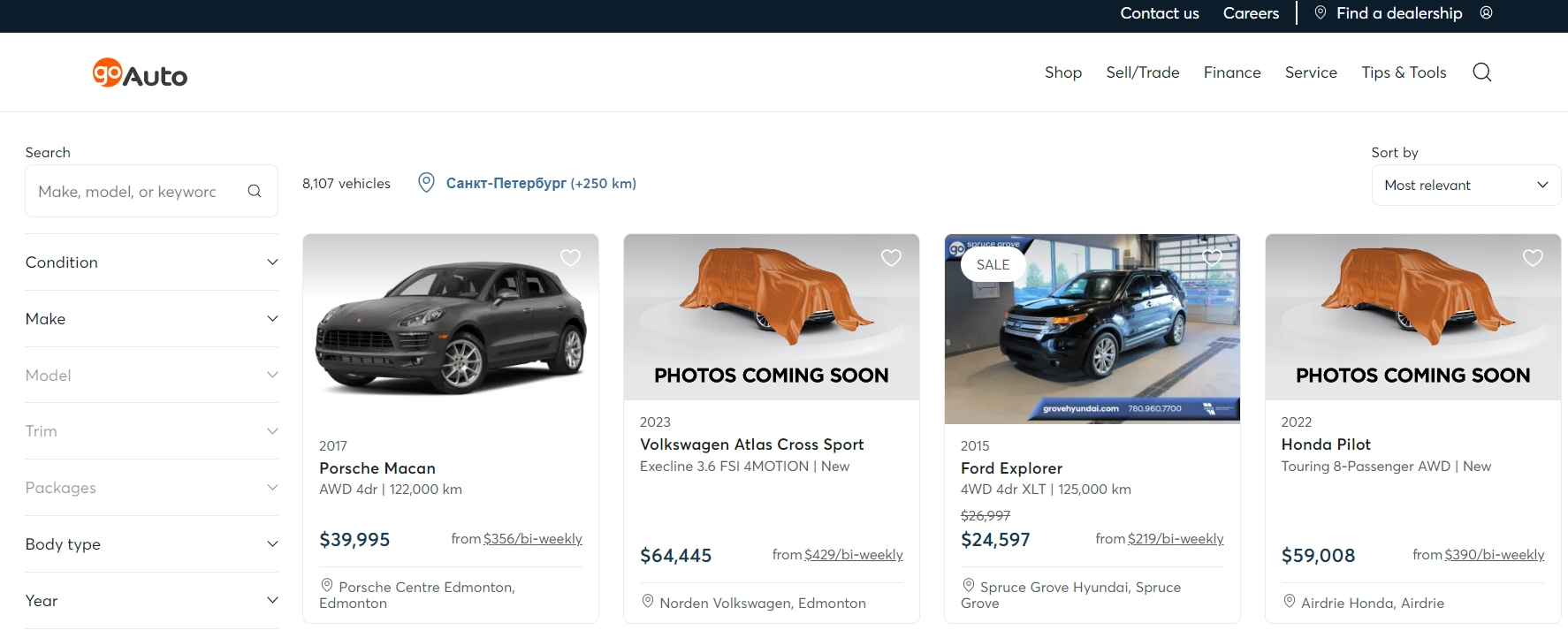This screenshot has height=638, width=1568.
Task: Click the pin icon by Airdrie Honda
Action: tap(1290, 601)
